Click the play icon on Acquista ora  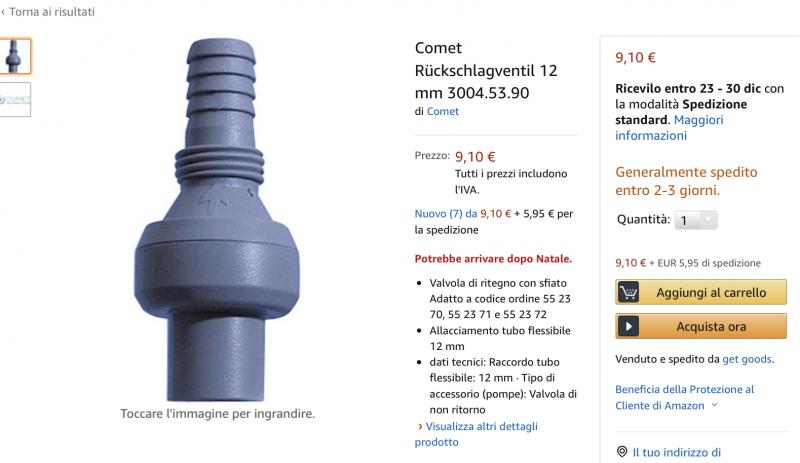coord(629,326)
